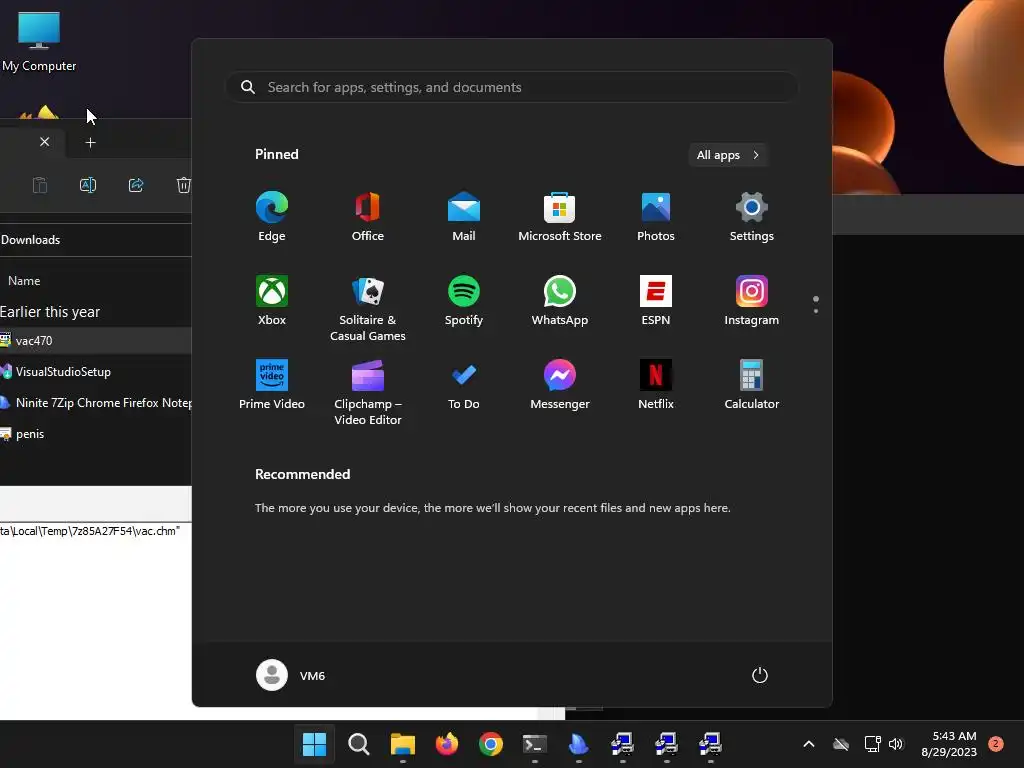
Task: Switch to the Terminal taskbar app
Action: coord(535,743)
